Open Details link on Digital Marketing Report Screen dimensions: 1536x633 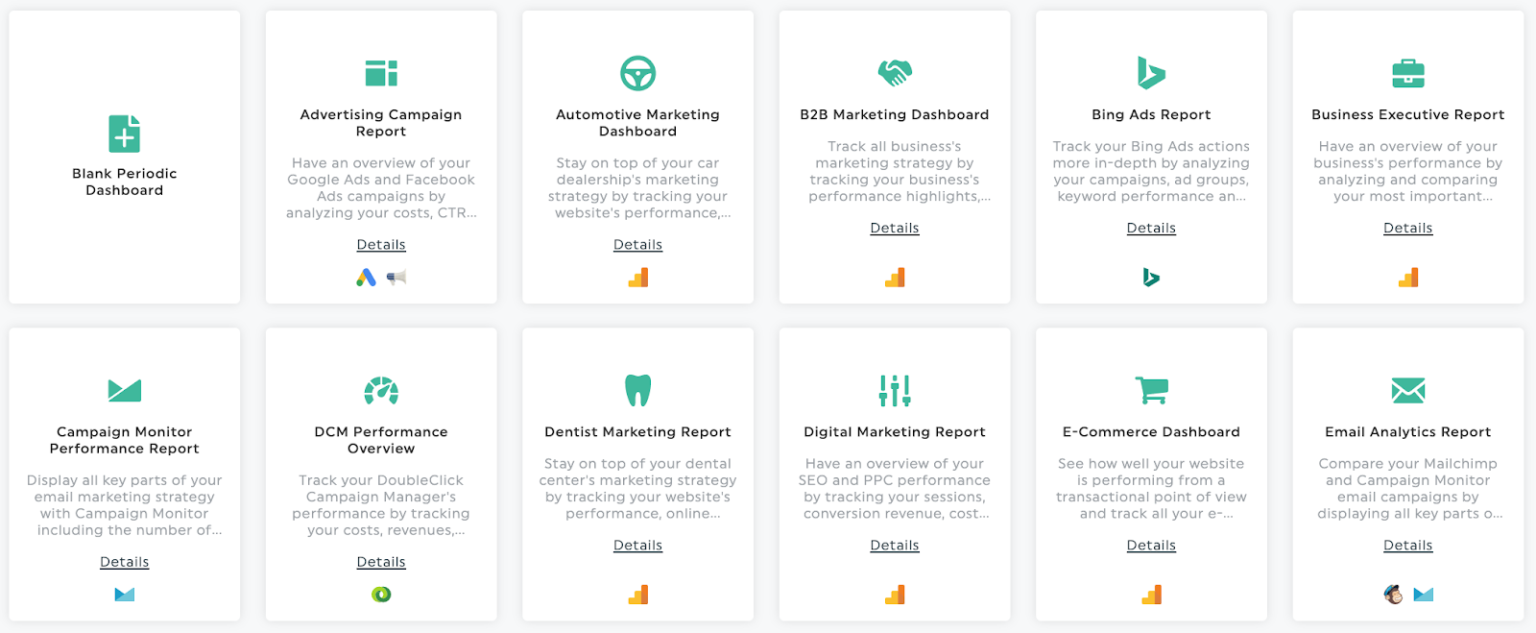[894, 545]
